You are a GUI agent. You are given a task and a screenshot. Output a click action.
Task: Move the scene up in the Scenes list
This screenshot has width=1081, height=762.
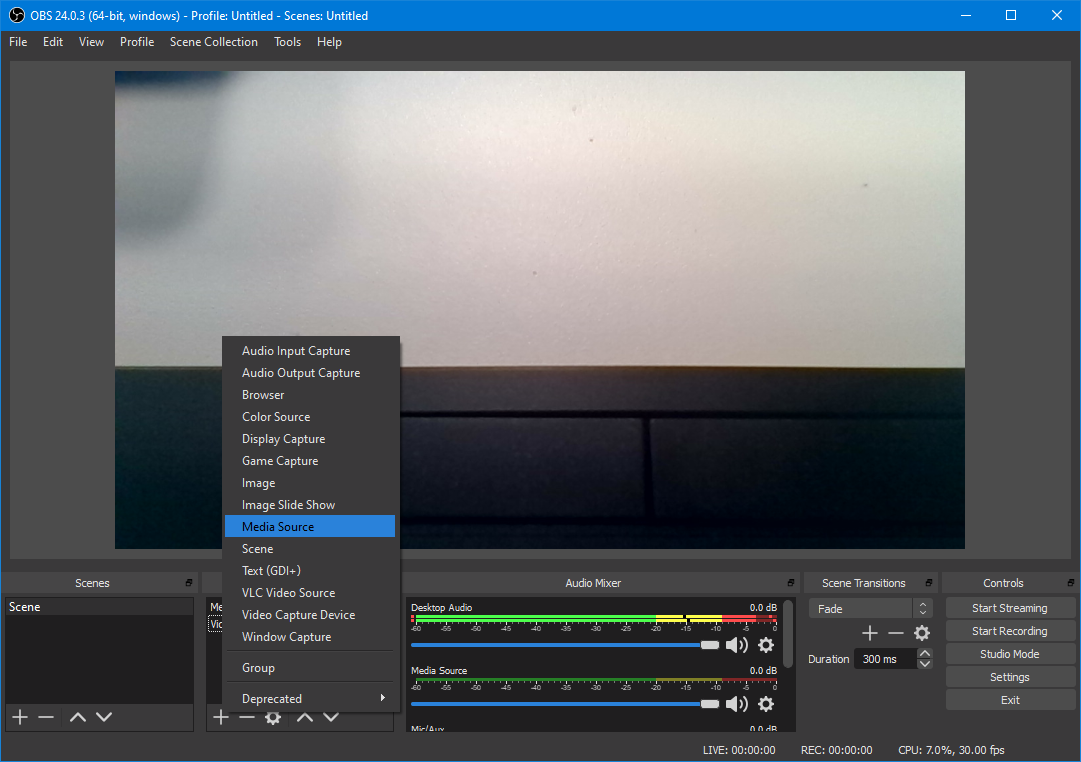(x=78, y=717)
